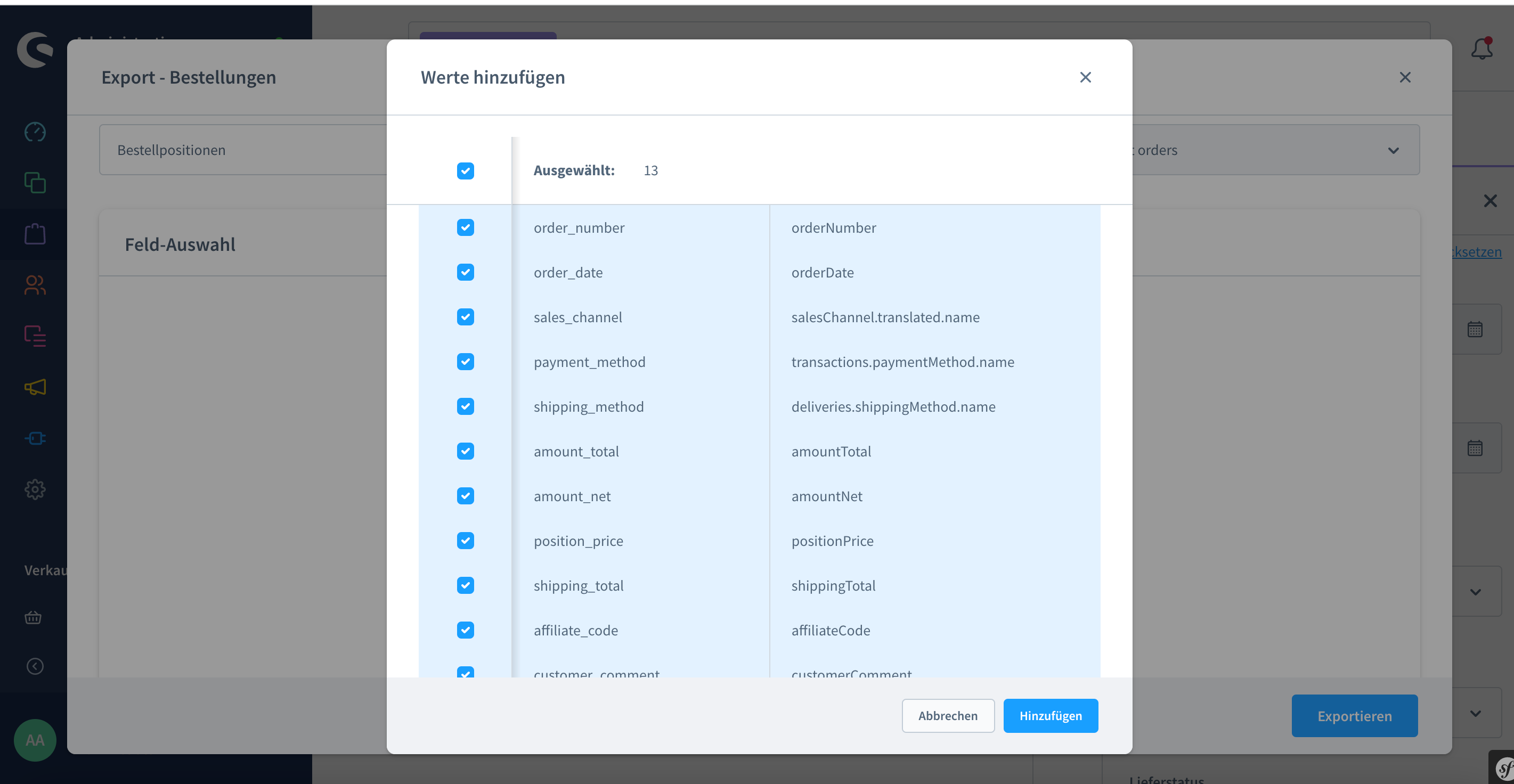Screen dimensions: 1514x784
Task: Click the transactions.paymentMethod.name cell
Action: tap(903, 362)
